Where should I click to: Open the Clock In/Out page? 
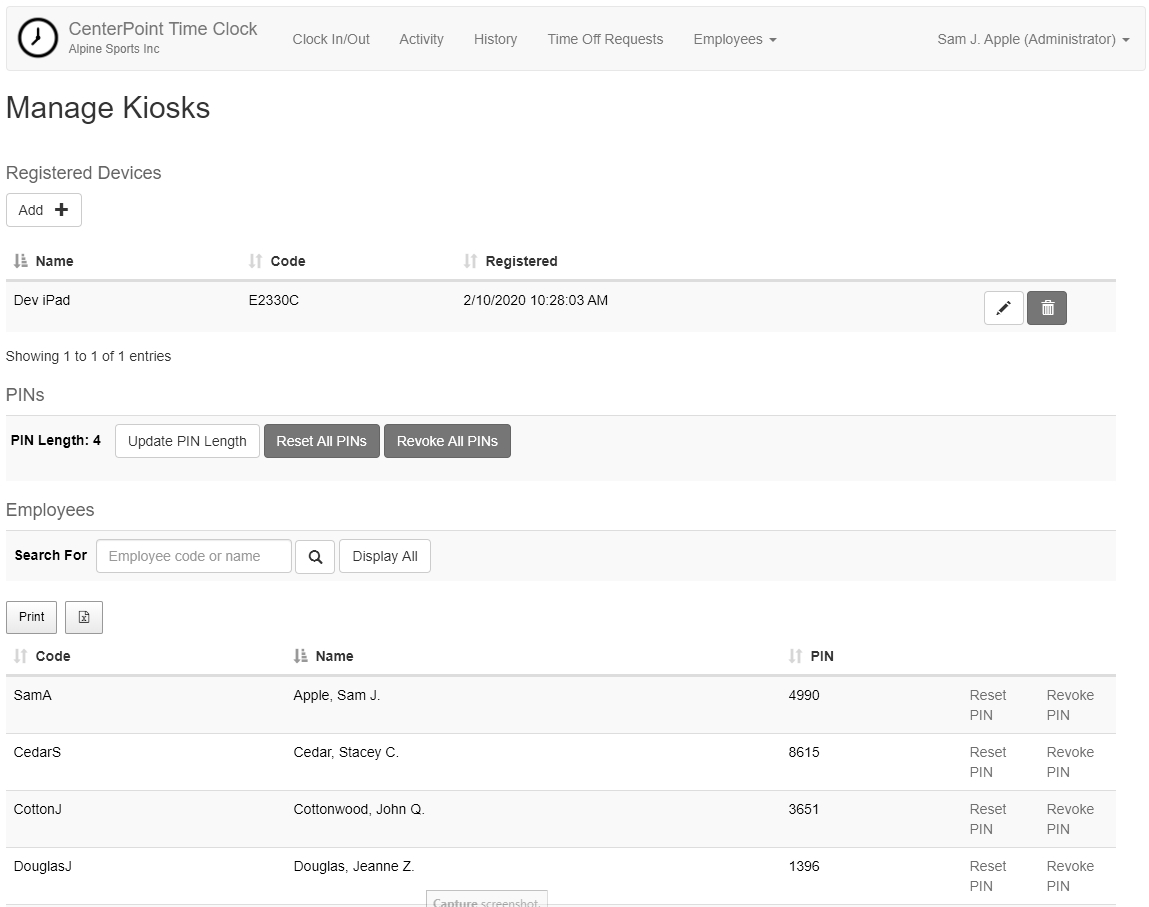pyautogui.click(x=331, y=39)
